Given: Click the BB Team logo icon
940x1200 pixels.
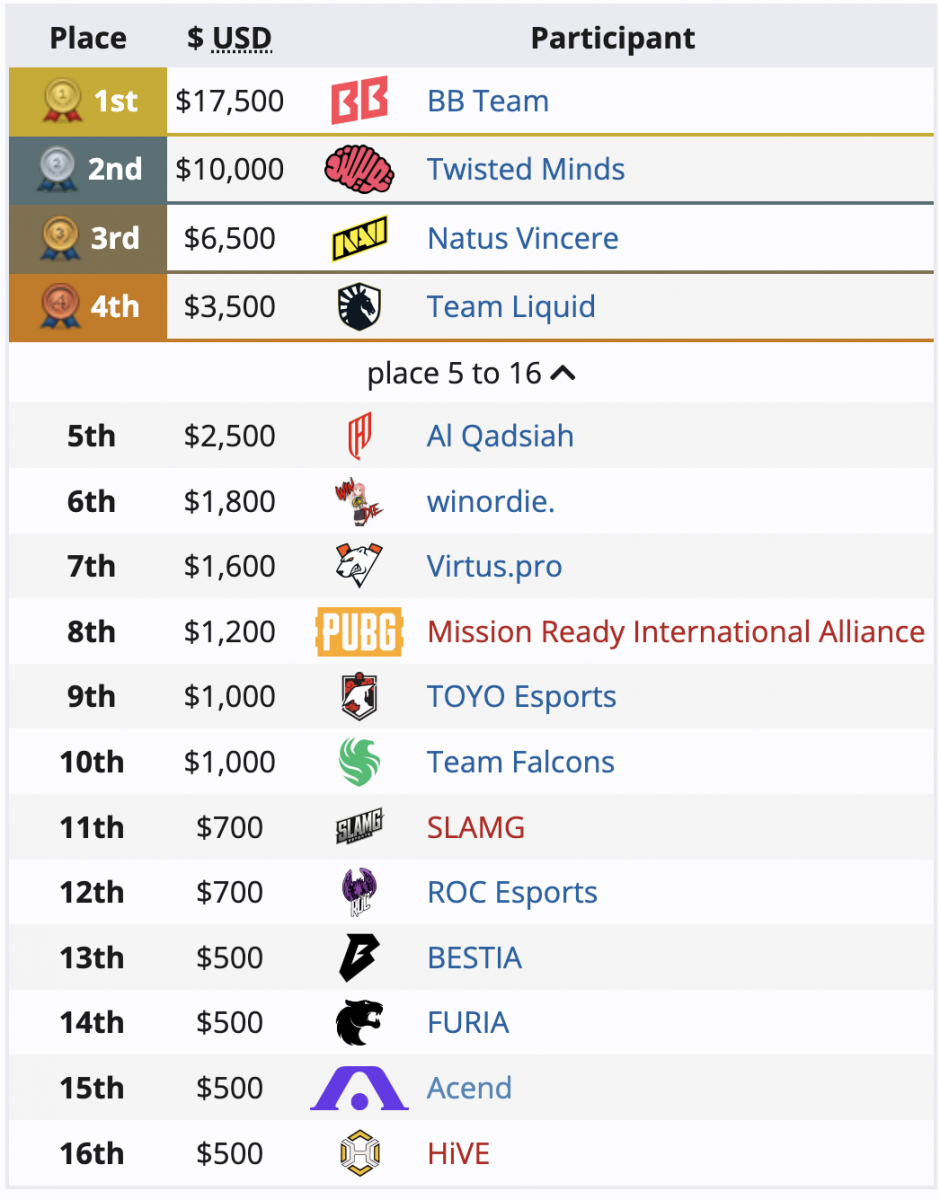Looking at the screenshot, I should pyautogui.click(x=359, y=101).
